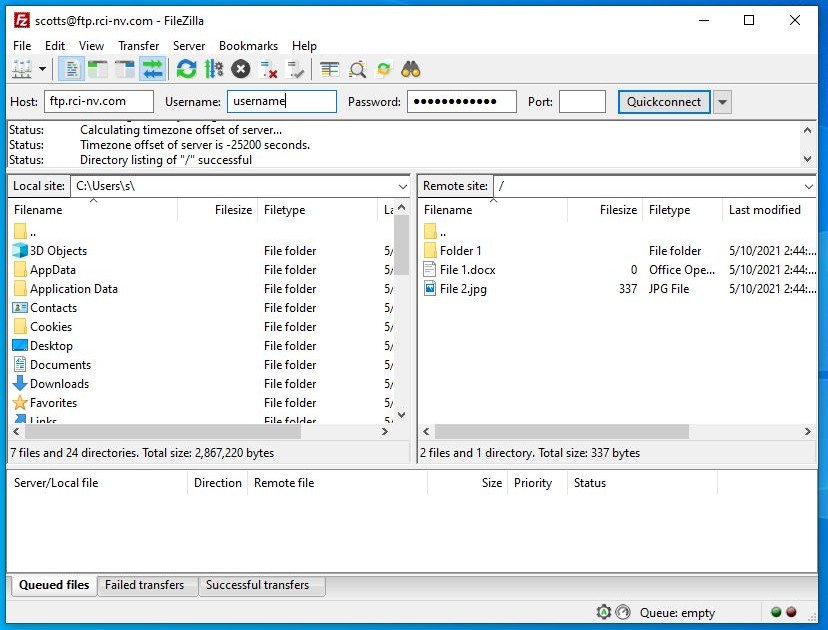828x630 pixels.
Task: Cancel the current operation
Action: (241, 69)
